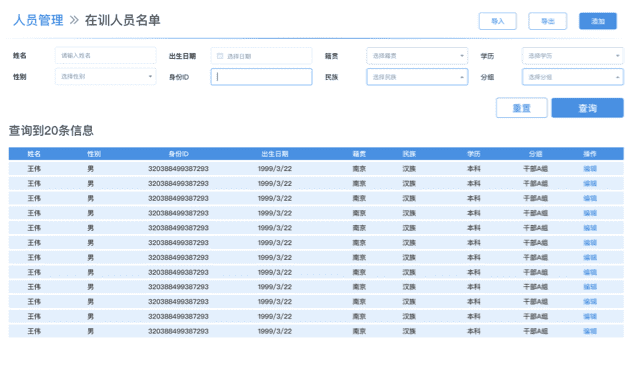This screenshot has width=638, height=376.
Task: Click 编辑 in the last visible row
Action: (590, 331)
